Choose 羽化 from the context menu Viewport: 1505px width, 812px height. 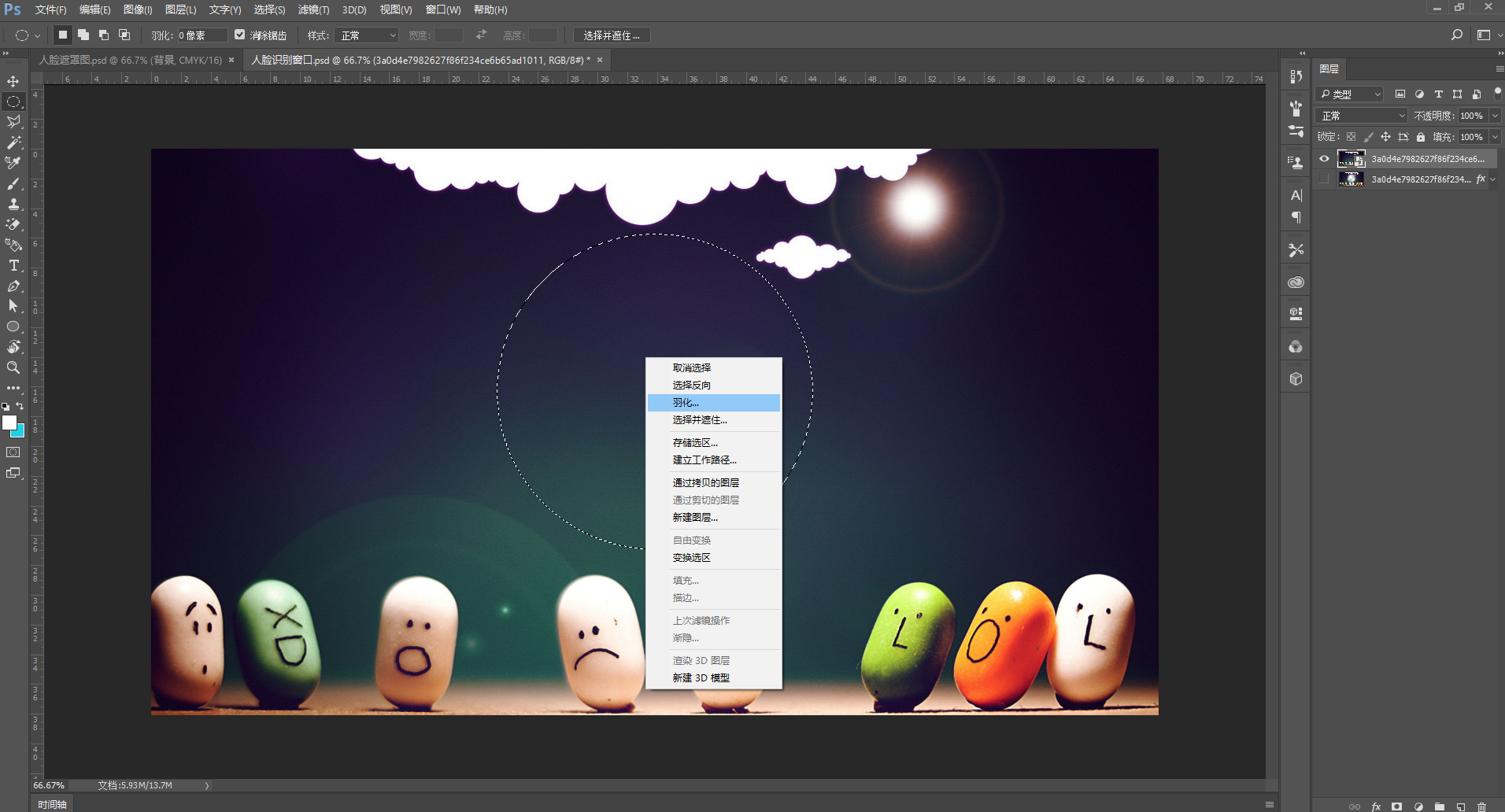[684, 402]
